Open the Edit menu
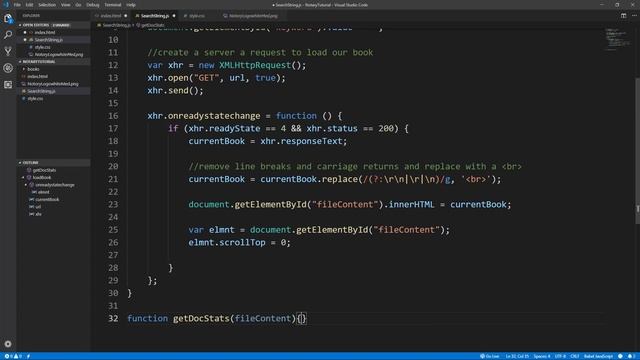The image size is (640, 360). point(29,5)
